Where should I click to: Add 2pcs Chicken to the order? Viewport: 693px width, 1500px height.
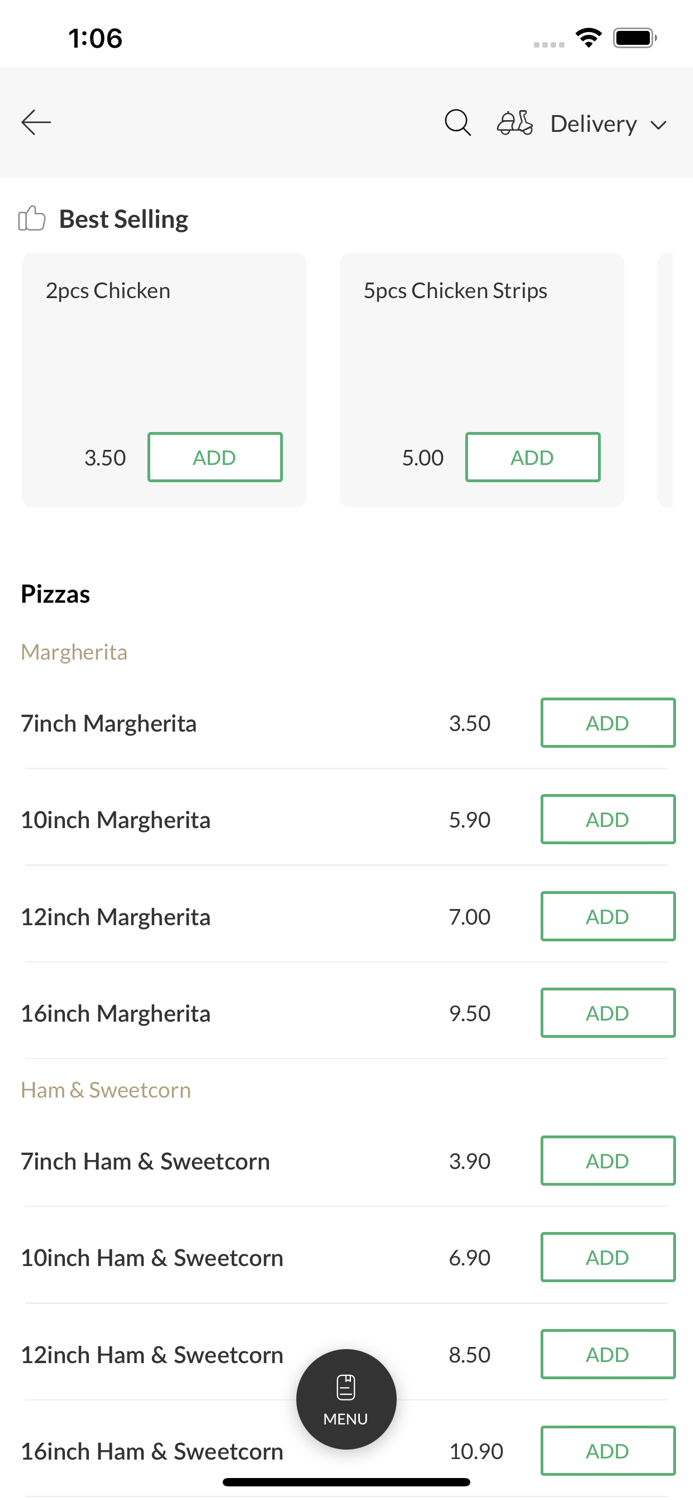pyautogui.click(x=215, y=457)
